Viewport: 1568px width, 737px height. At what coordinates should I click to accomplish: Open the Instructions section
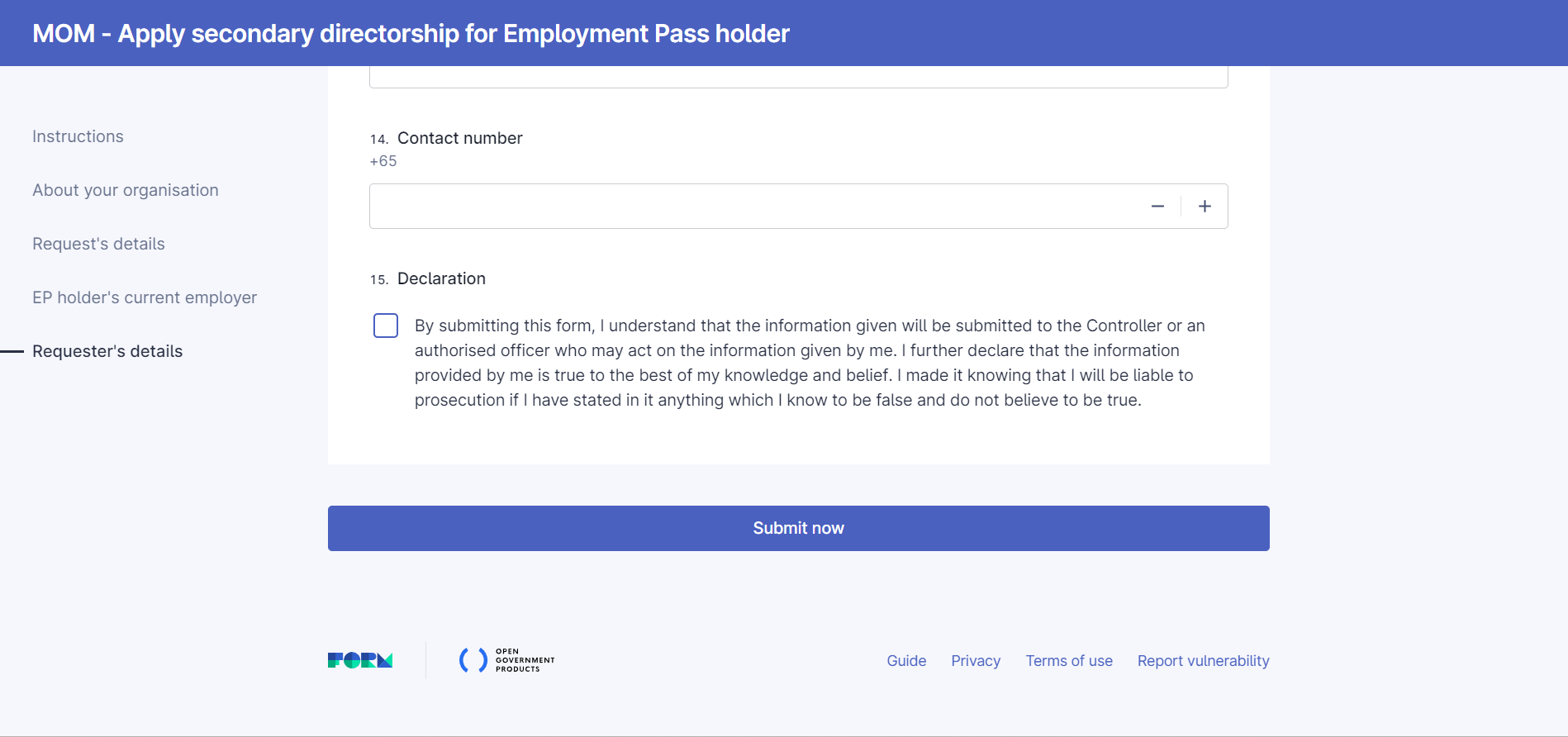click(78, 136)
